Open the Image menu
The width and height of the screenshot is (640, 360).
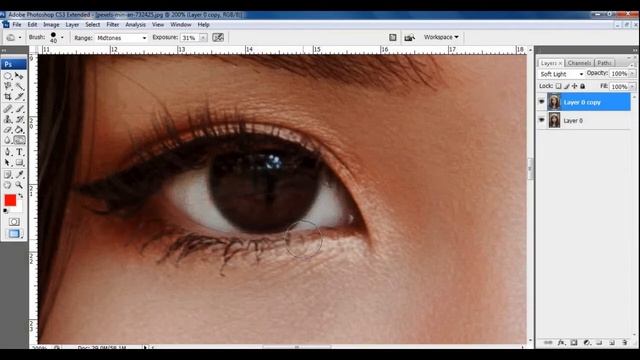click(x=51, y=24)
